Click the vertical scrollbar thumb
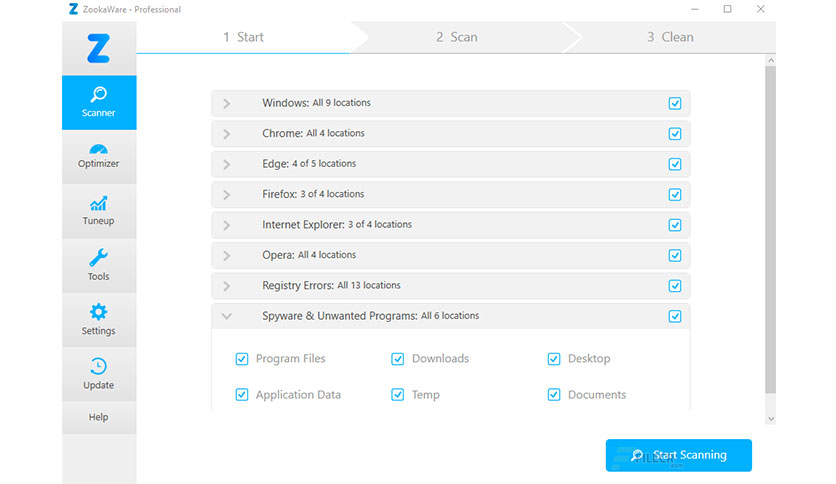836x484 pixels. click(770, 230)
